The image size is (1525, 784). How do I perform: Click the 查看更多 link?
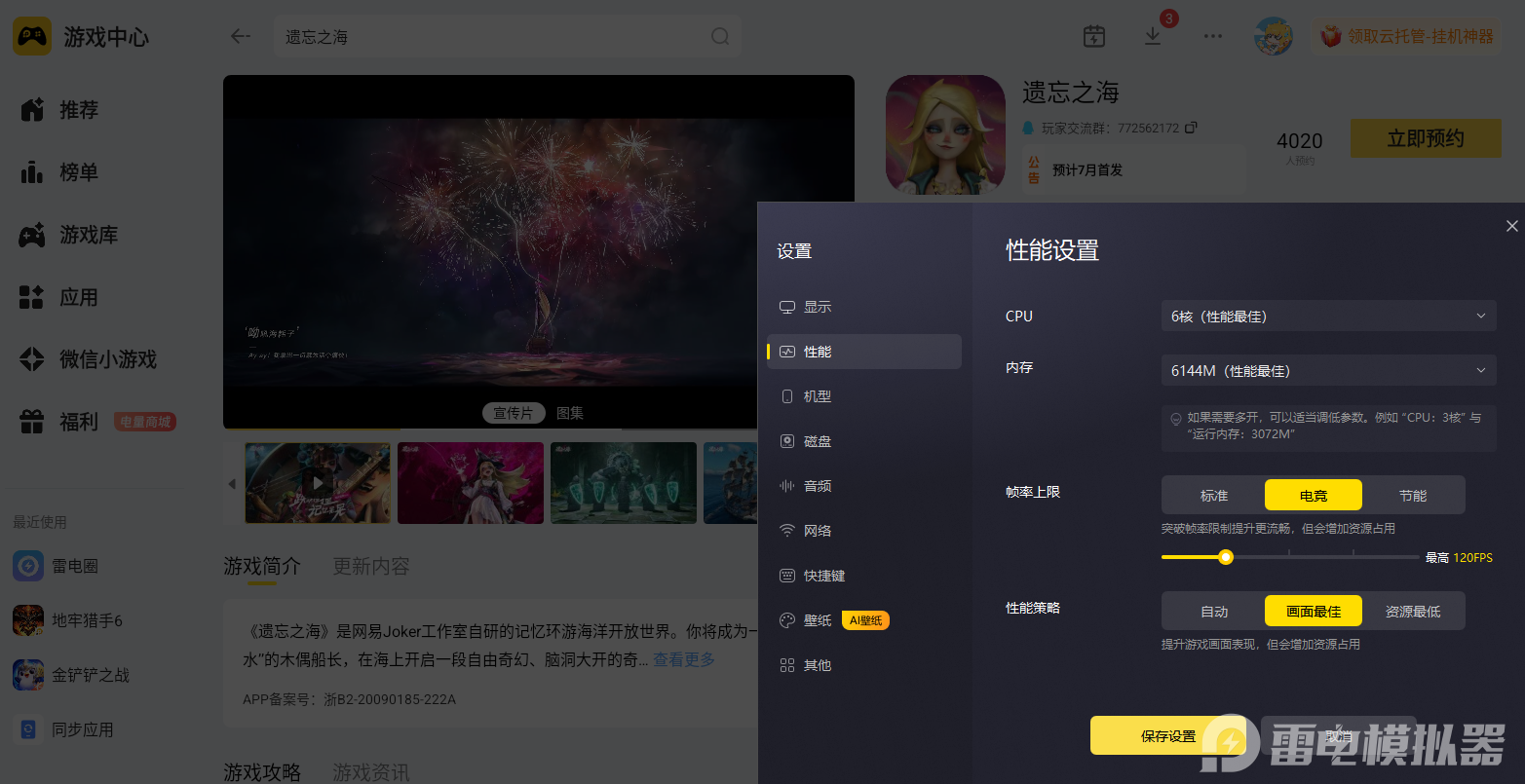point(684,659)
